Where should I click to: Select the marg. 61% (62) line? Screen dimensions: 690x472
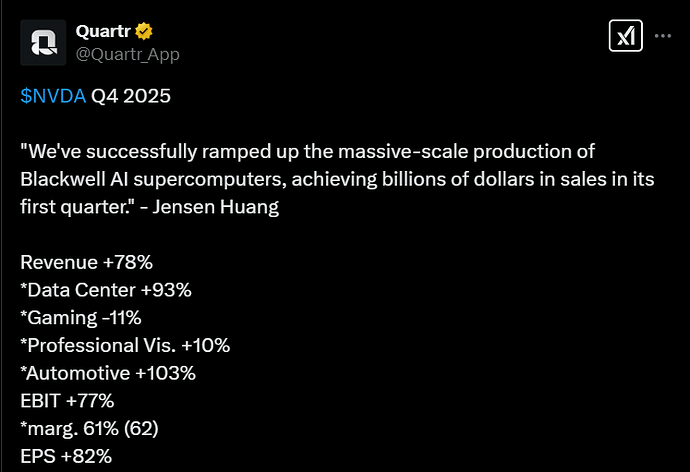pyautogui.click(x=89, y=428)
